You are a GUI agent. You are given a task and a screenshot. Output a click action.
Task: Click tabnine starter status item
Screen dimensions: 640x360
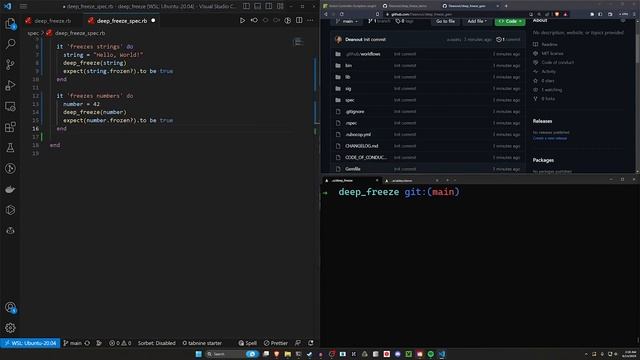(202, 343)
